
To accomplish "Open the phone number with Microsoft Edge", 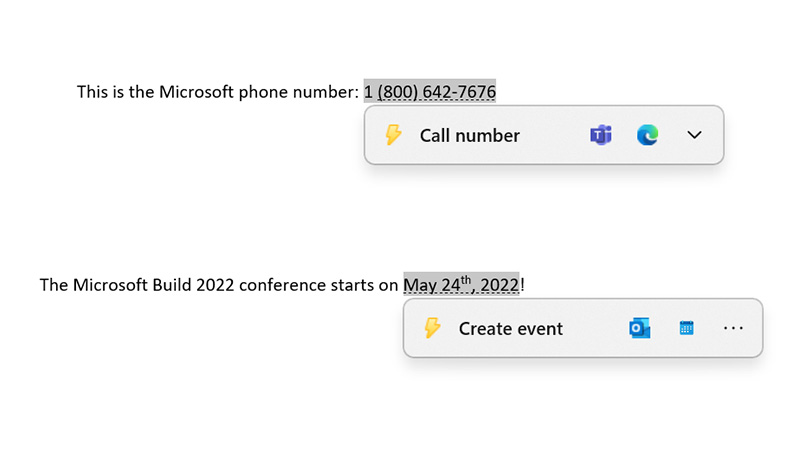I will tap(647, 135).
